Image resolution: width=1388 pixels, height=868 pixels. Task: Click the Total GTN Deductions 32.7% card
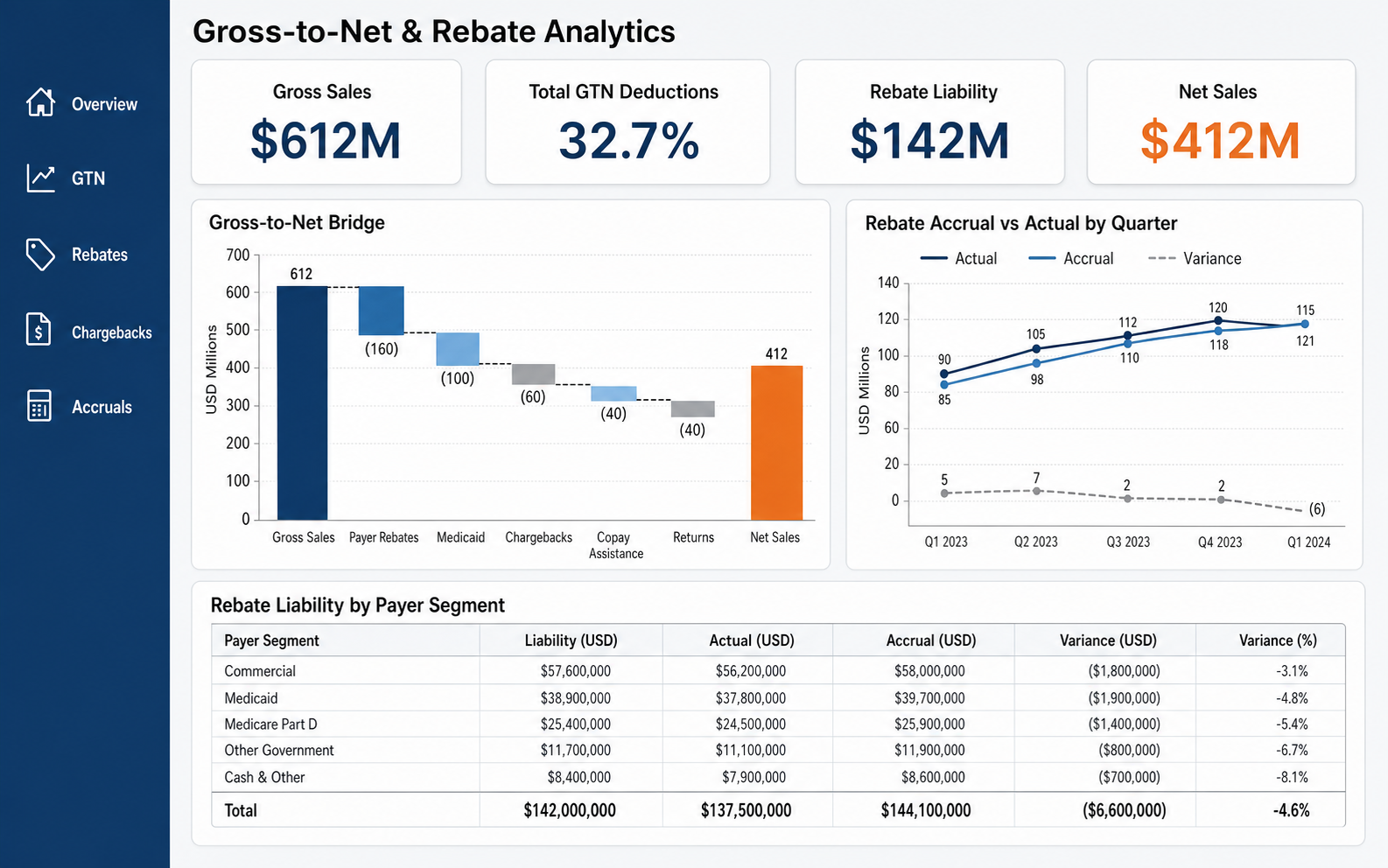pyautogui.click(x=627, y=122)
